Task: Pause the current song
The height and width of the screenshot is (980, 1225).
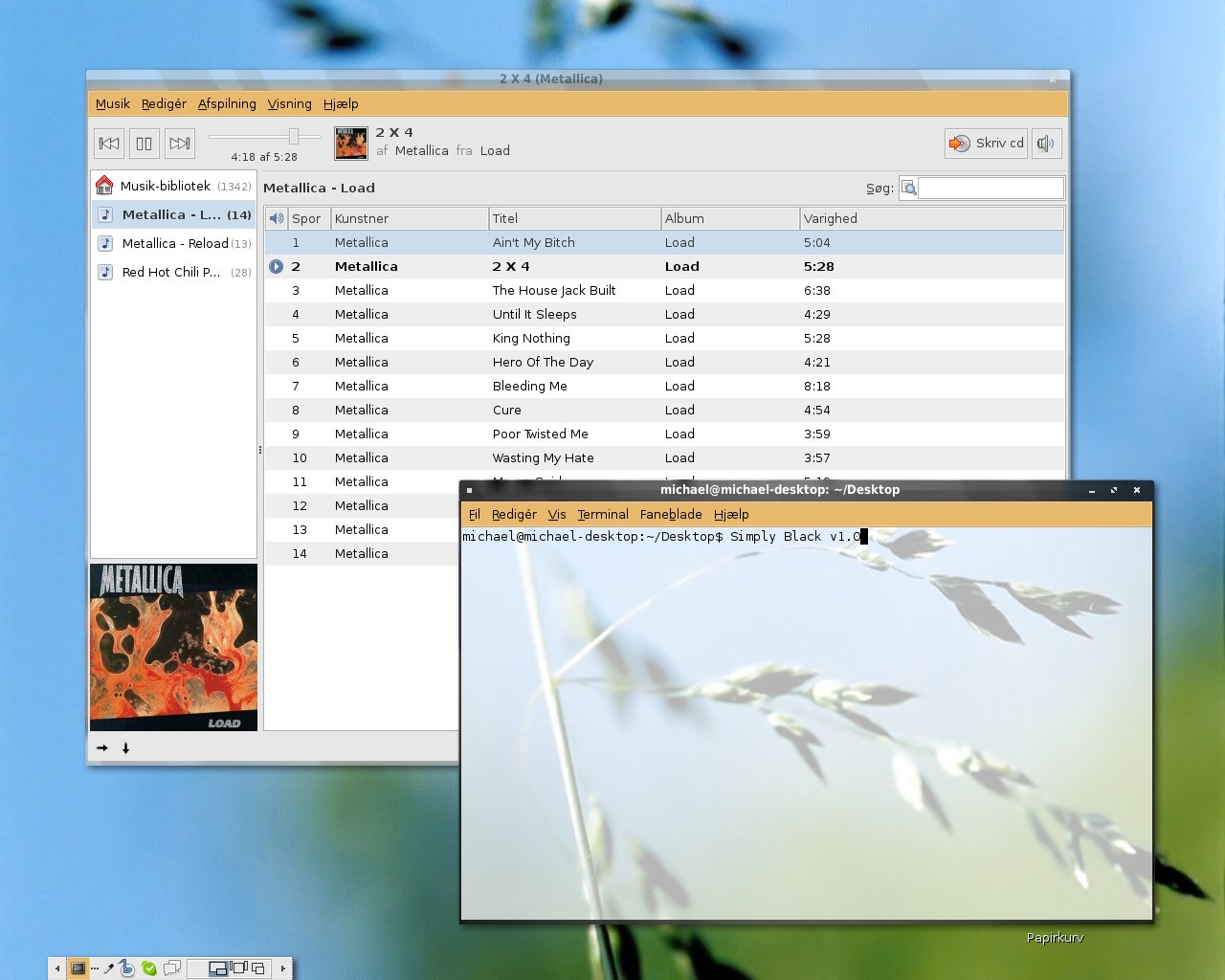Action: 145,144
